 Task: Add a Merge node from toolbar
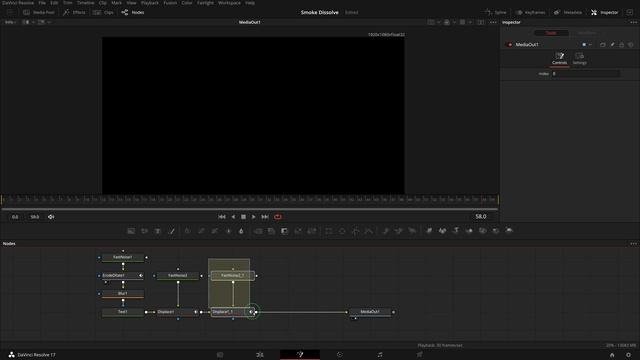click(x=258, y=231)
